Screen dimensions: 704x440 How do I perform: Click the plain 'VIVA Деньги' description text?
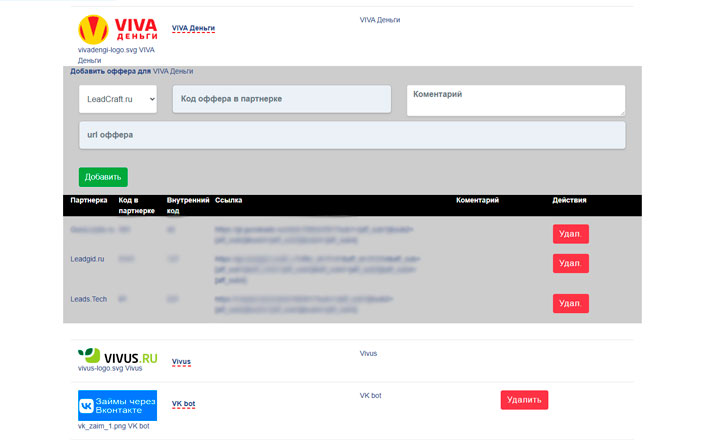[x=380, y=20]
